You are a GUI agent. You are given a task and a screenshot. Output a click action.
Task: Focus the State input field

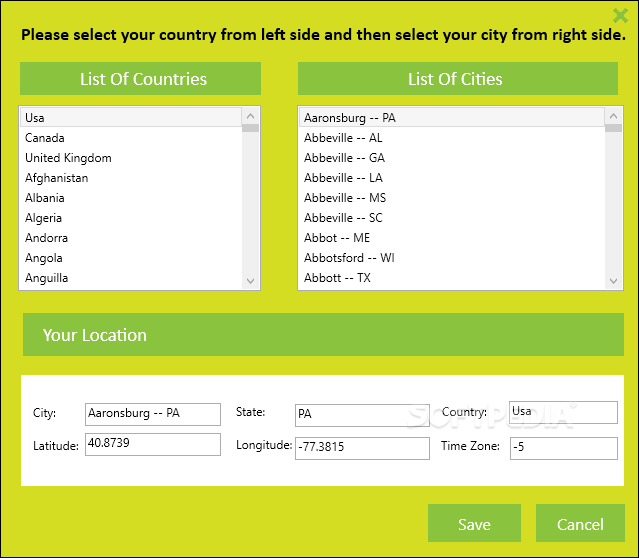point(362,415)
